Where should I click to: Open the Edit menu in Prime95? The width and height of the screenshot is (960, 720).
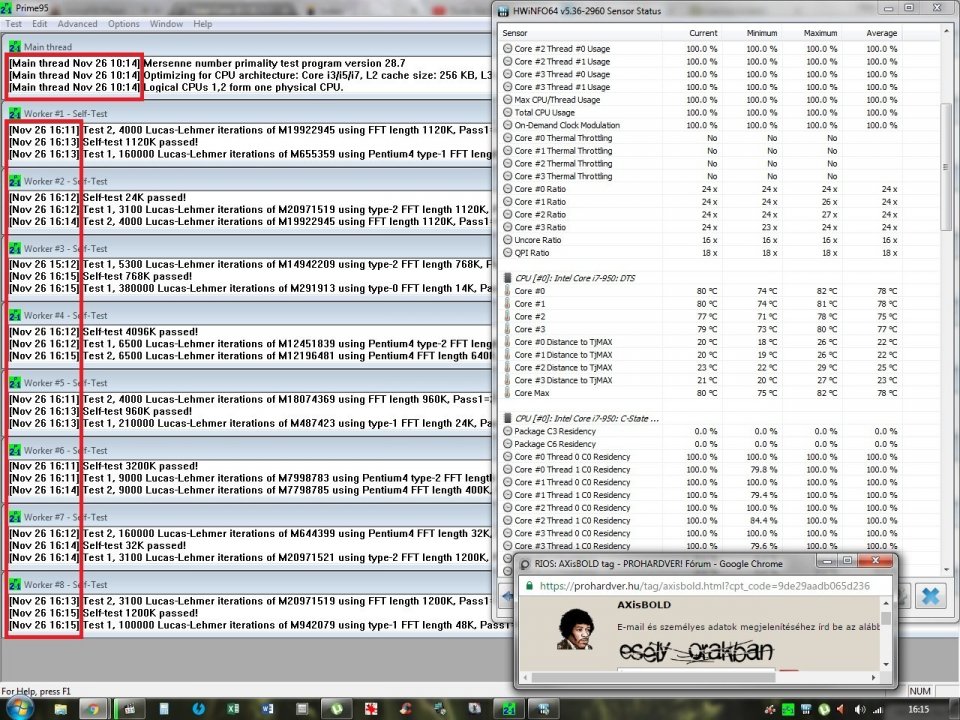coord(40,24)
